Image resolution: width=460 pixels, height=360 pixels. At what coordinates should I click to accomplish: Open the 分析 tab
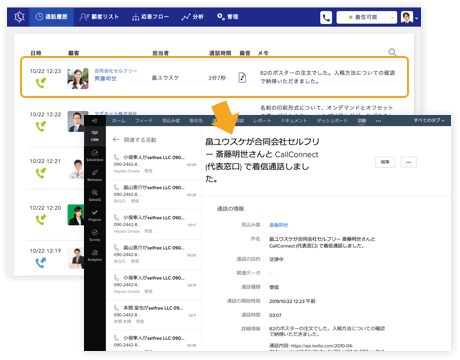(x=192, y=17)
